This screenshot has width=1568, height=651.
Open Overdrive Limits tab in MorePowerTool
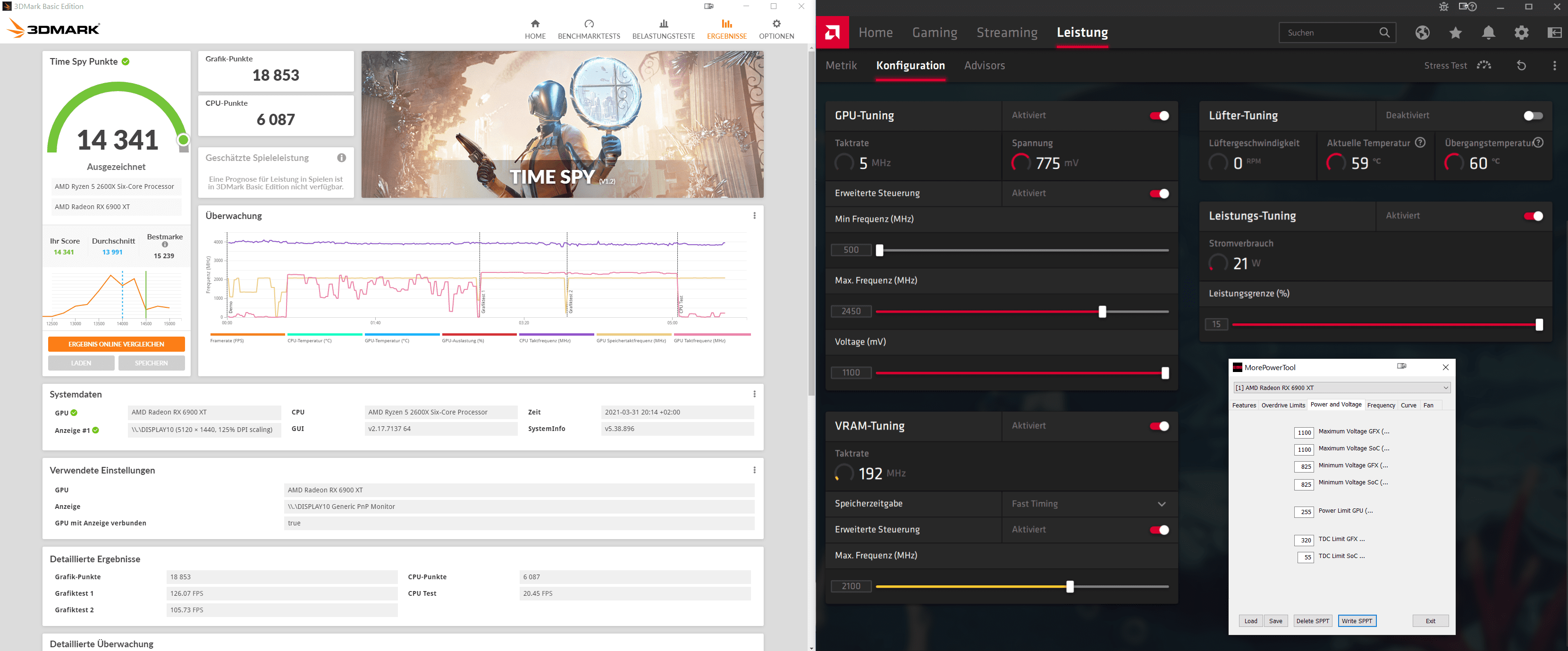coord(1282,405)
